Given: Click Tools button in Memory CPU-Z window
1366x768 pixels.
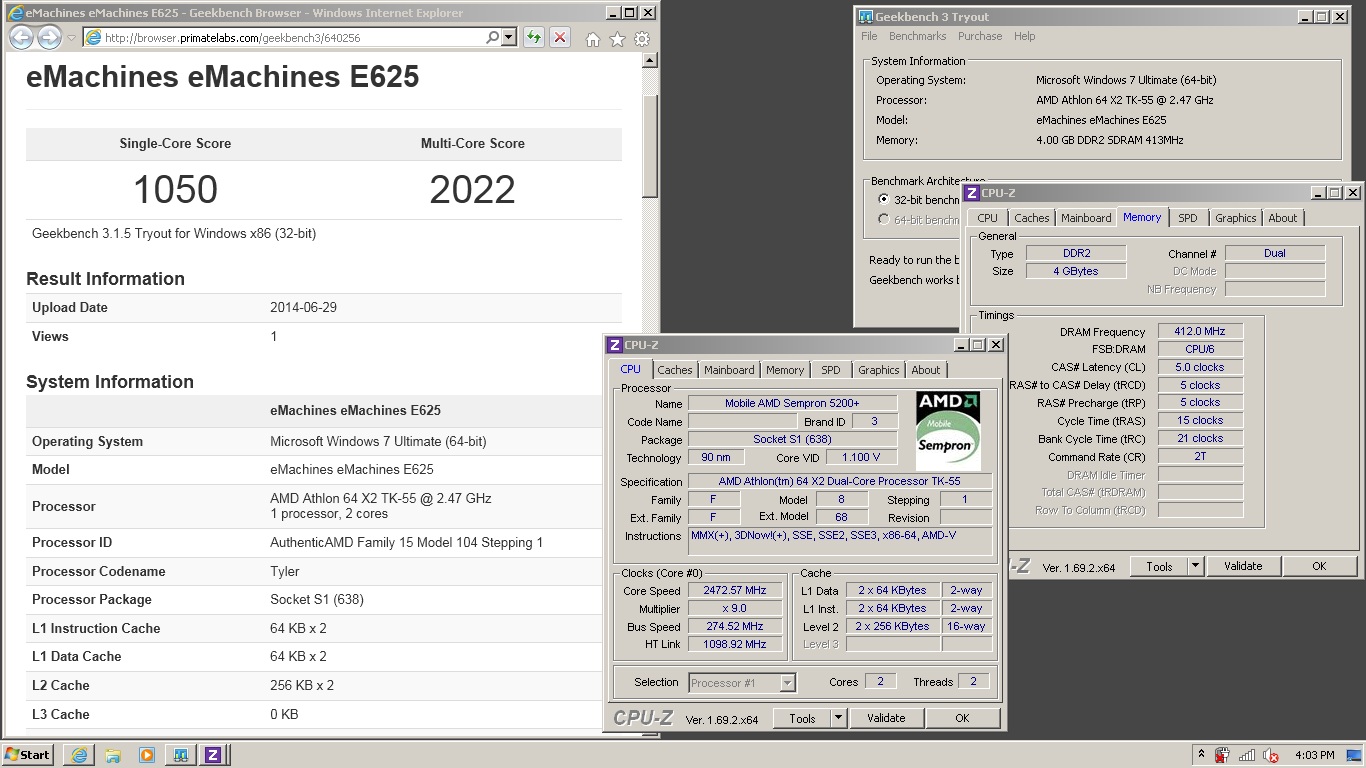Looking at the screenshot, I should click(1159, 566).
